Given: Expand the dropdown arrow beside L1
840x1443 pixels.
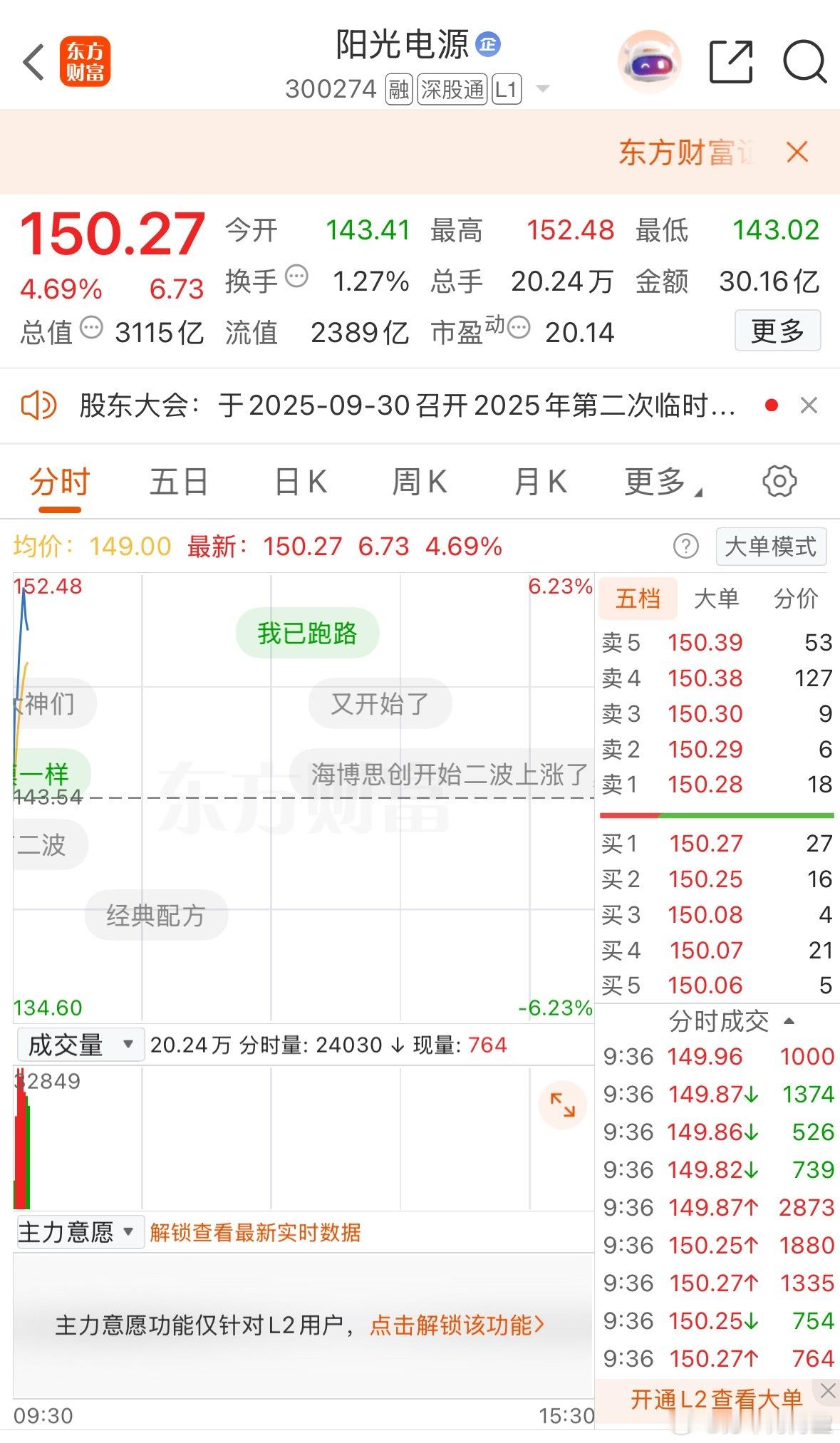Looking at the screenshot, I should 542,89.
